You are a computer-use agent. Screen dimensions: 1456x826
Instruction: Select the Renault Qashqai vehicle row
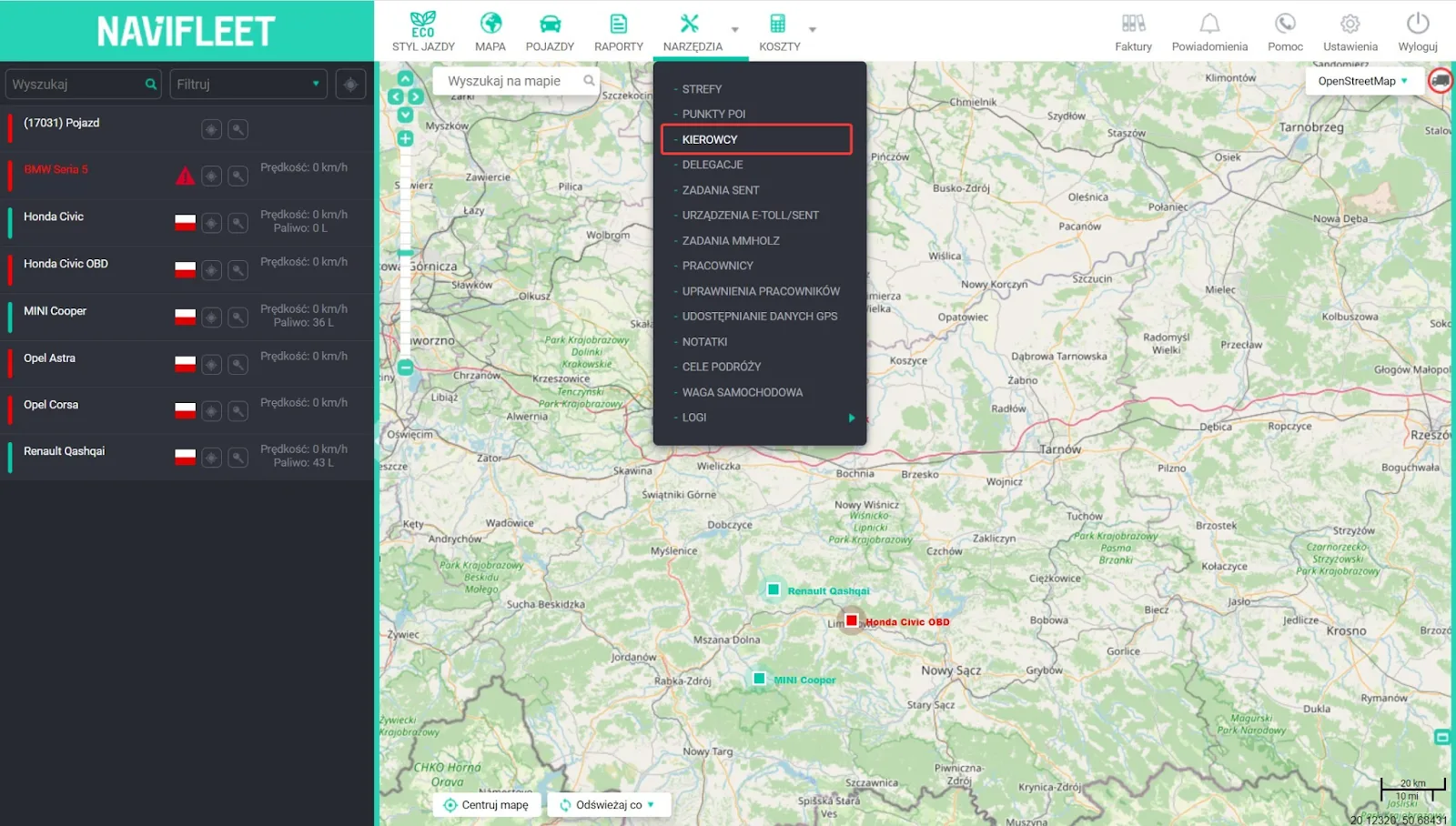[187, 457]
